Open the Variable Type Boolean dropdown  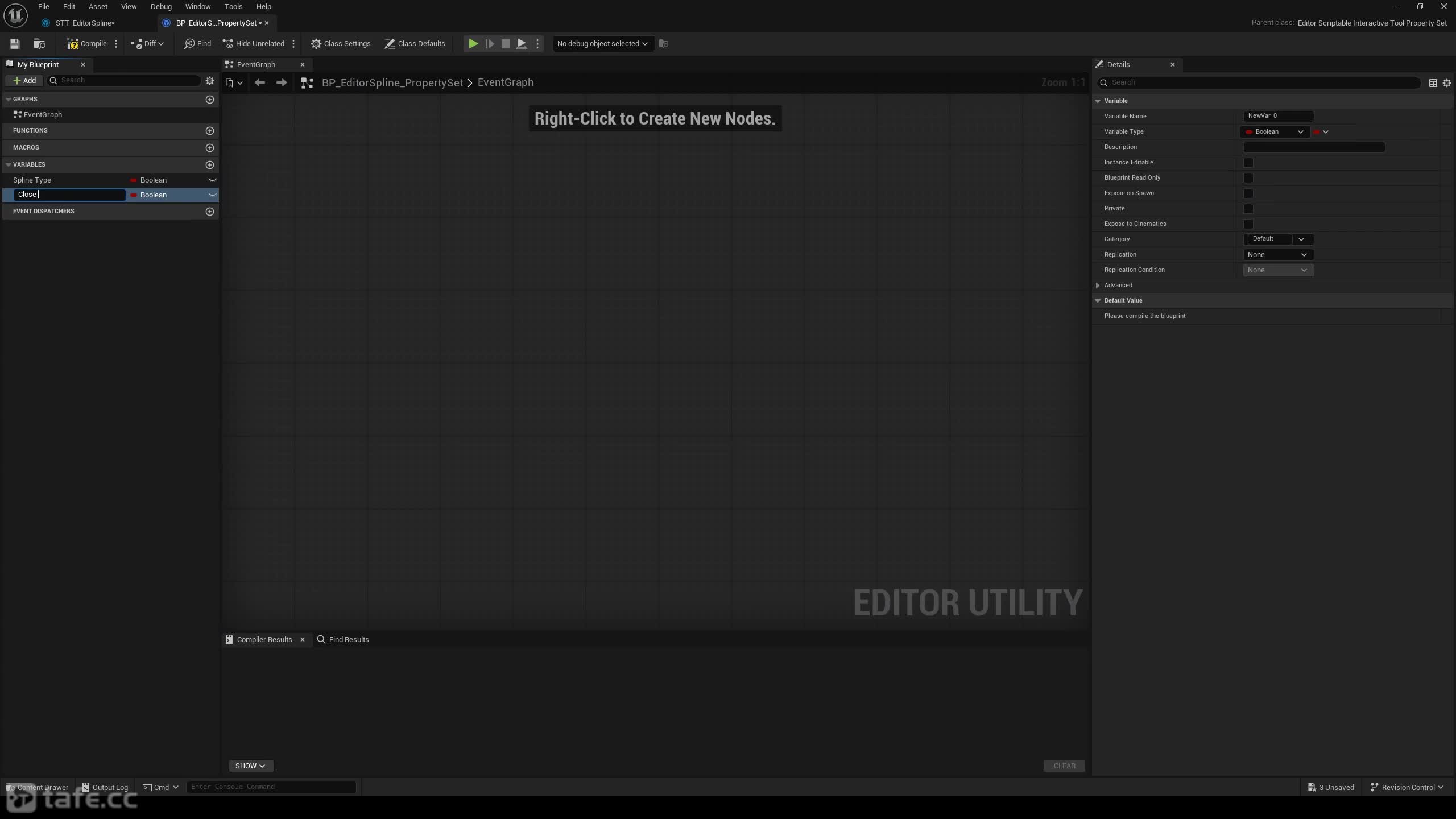point(1275,132)
